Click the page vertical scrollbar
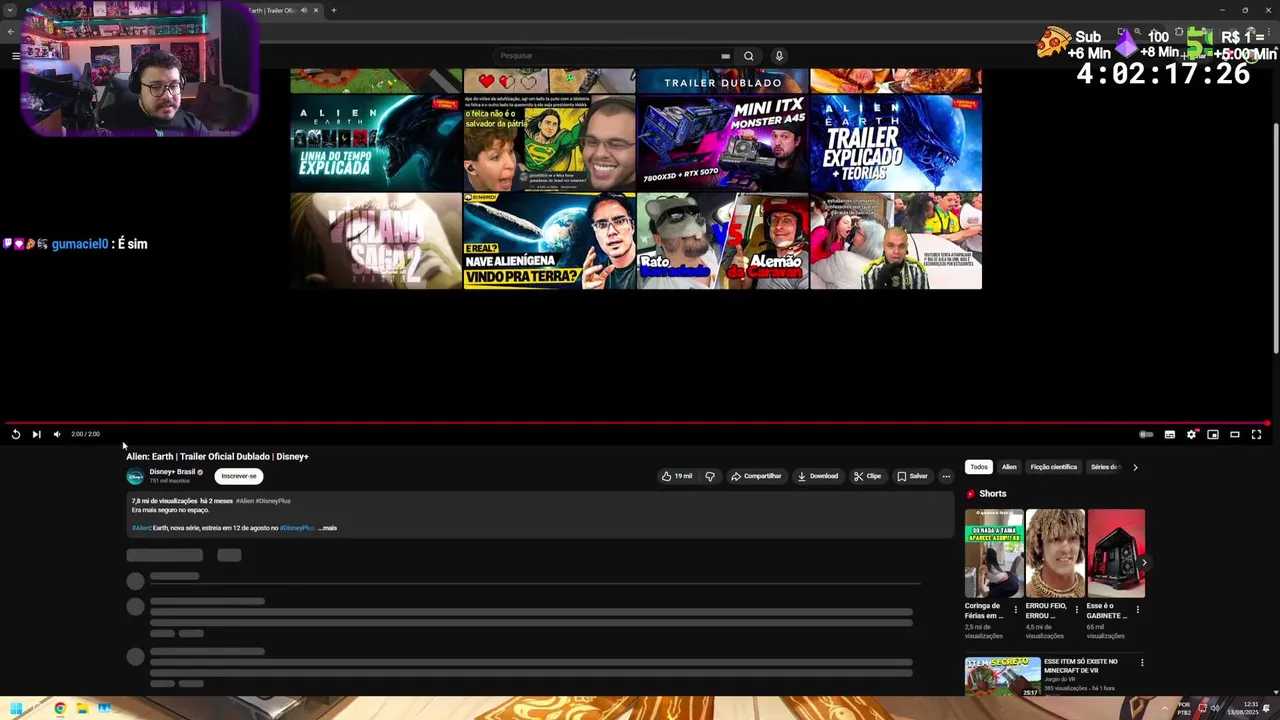The height and width of the screenshot is (720, 1280). (x=1275, y=240)
